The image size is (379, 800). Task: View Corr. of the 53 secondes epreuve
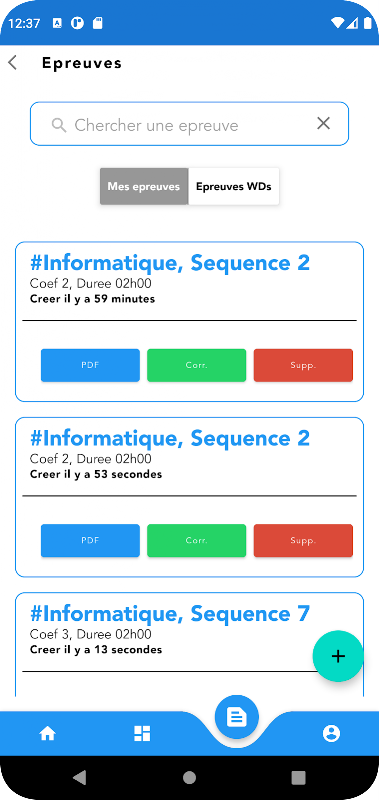tap(196, 540)
